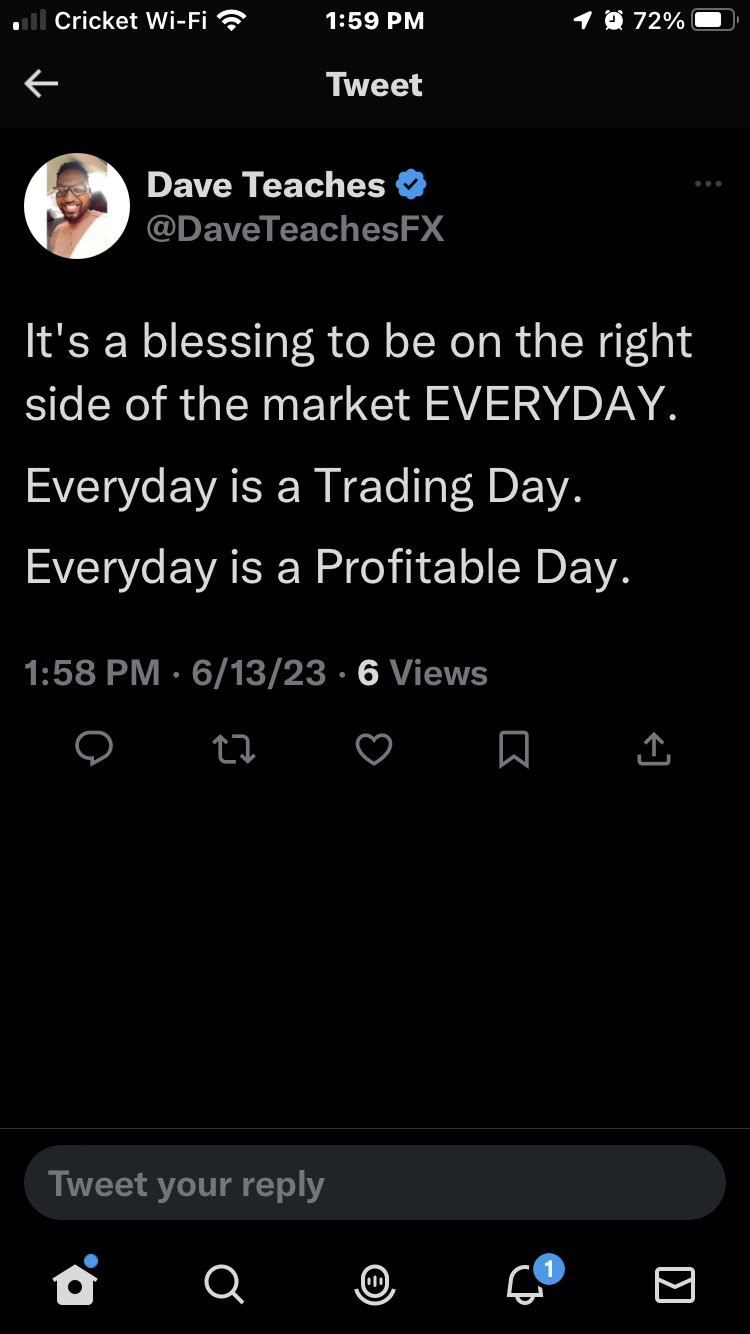Open the three-dot more options menu
Screen dimensions: 750x1334
(x=707, y=184)
